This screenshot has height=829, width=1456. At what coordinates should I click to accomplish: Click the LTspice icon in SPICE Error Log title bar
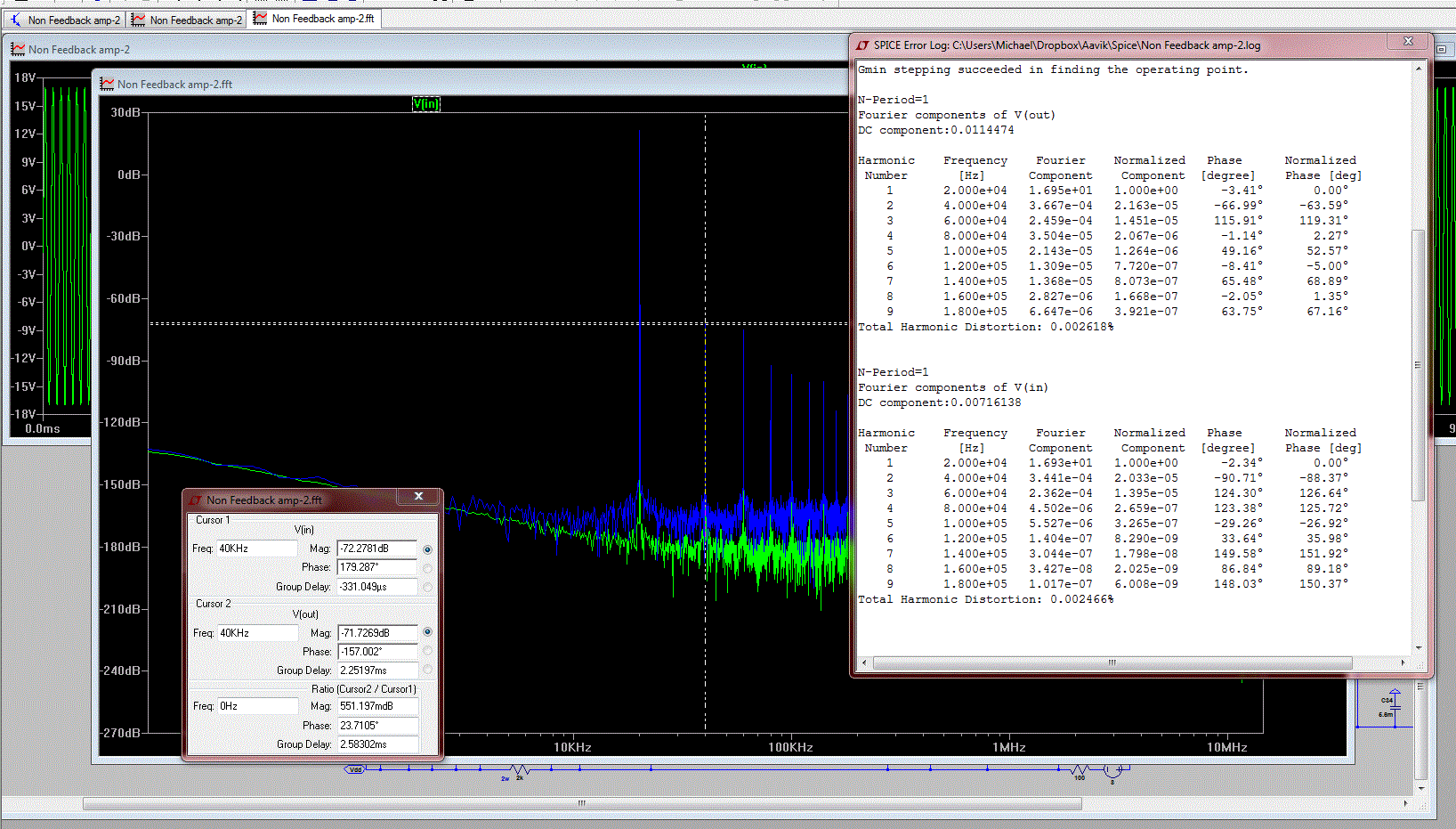pyautogui.click(x=862, y=45)
